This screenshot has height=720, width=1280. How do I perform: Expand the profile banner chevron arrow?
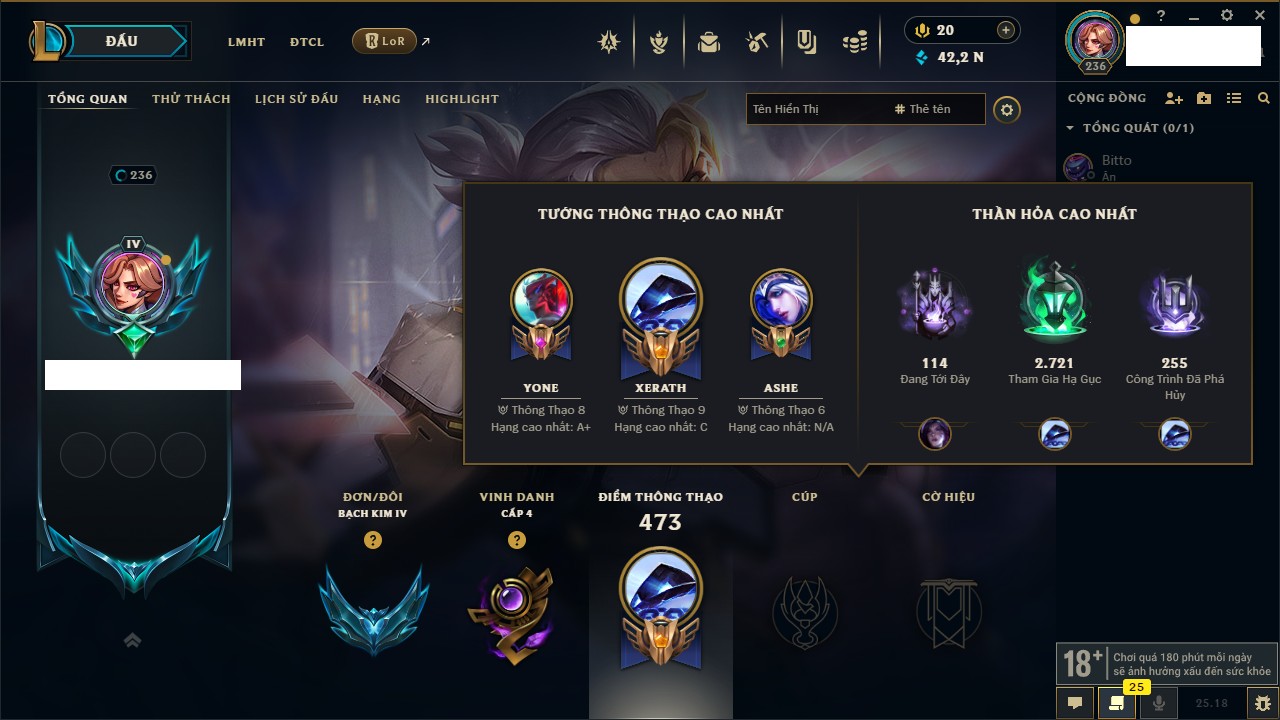(x=133, y=640)
